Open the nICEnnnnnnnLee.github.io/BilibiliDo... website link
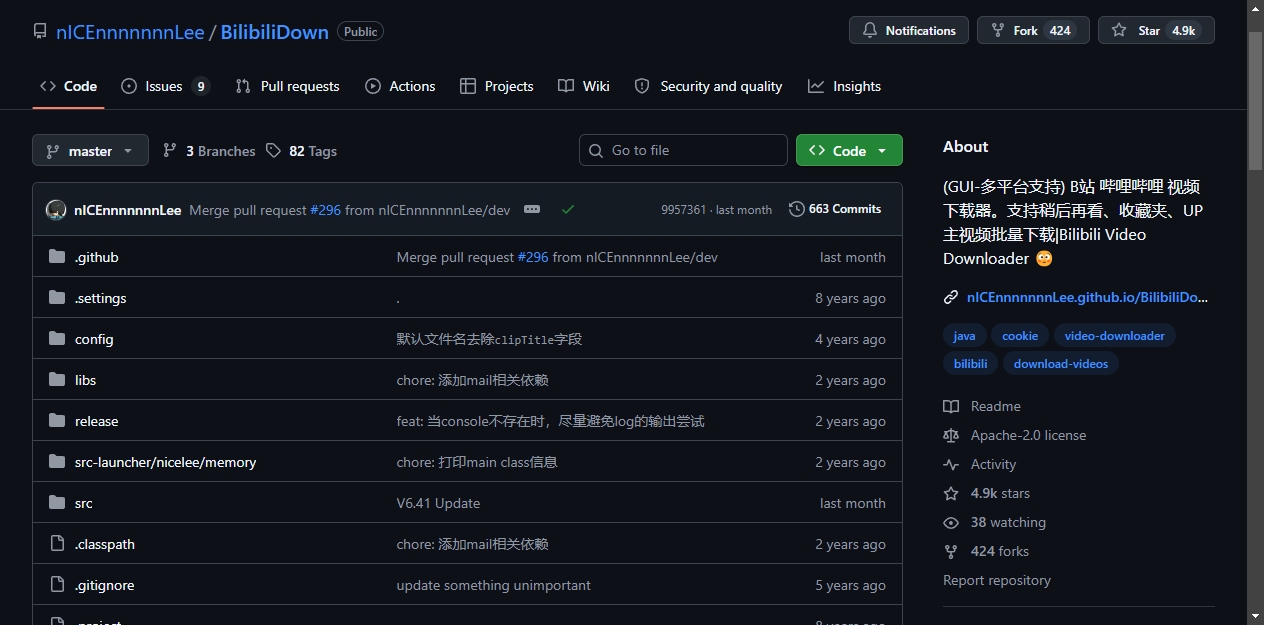 (1087, 297)
